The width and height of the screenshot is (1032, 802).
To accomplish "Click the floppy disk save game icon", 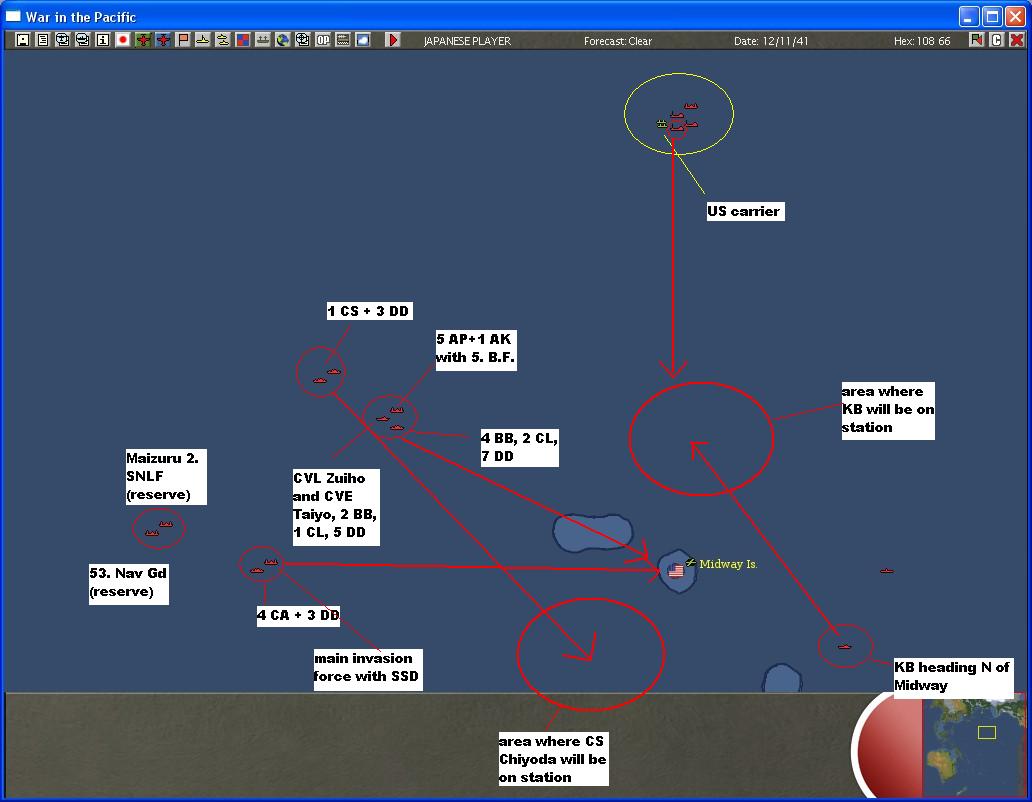I will coord(22,40).
